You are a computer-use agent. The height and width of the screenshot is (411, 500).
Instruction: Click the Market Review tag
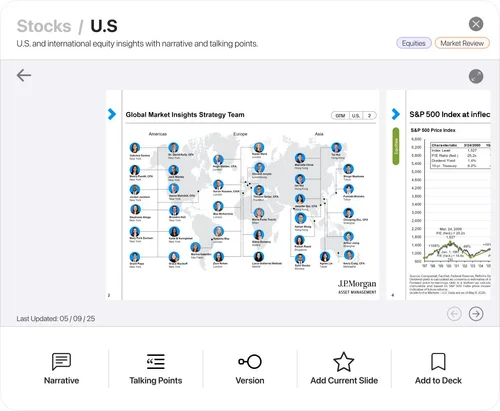point(462,43)
